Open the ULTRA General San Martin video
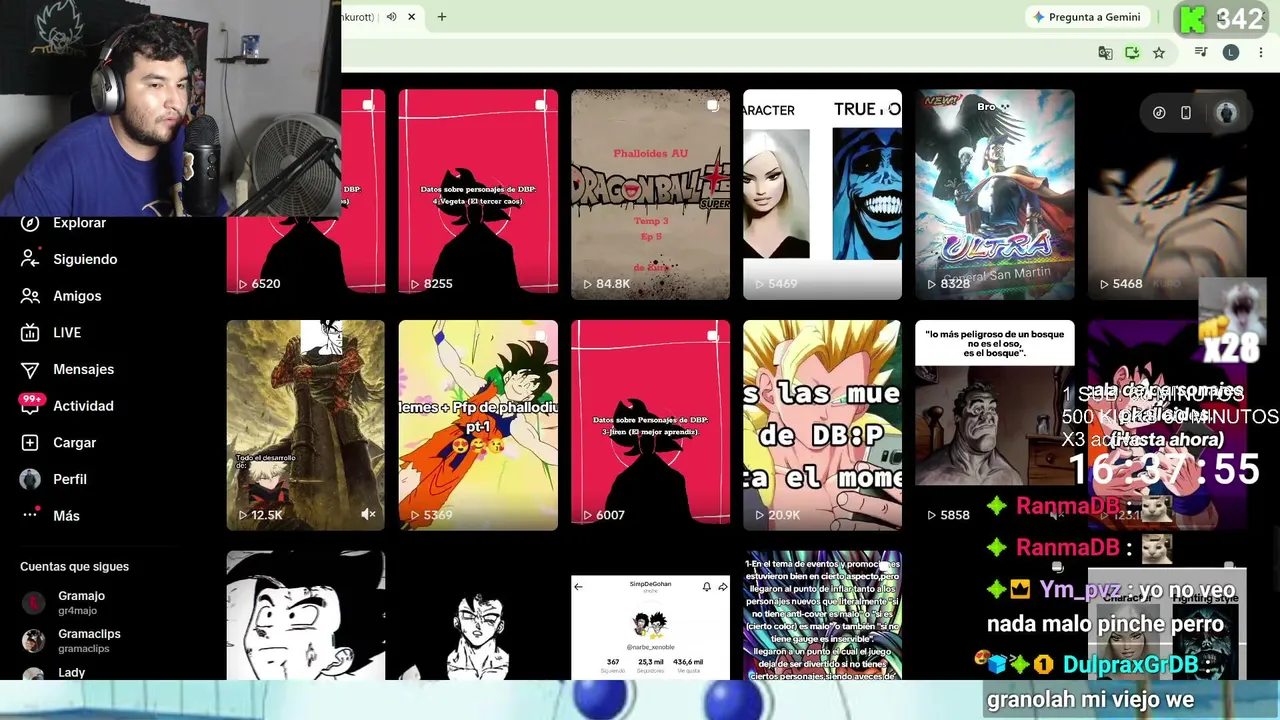 click(x=995, y=194)
